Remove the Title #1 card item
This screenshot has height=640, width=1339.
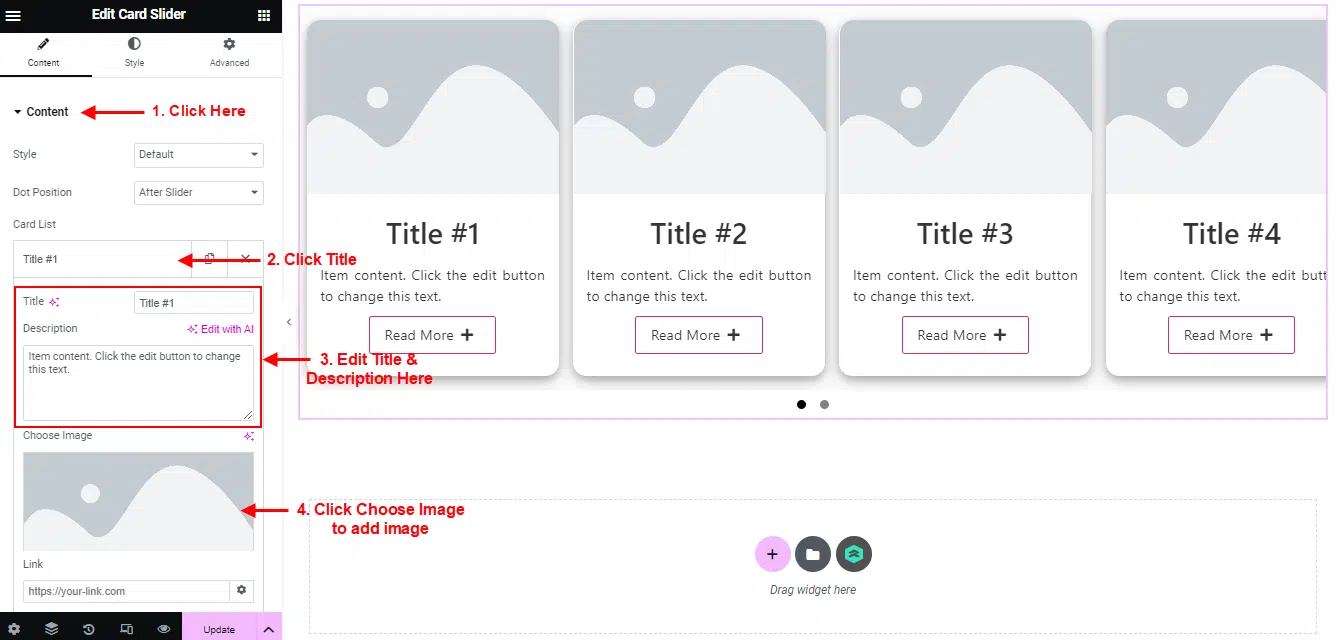coord(246,259)
